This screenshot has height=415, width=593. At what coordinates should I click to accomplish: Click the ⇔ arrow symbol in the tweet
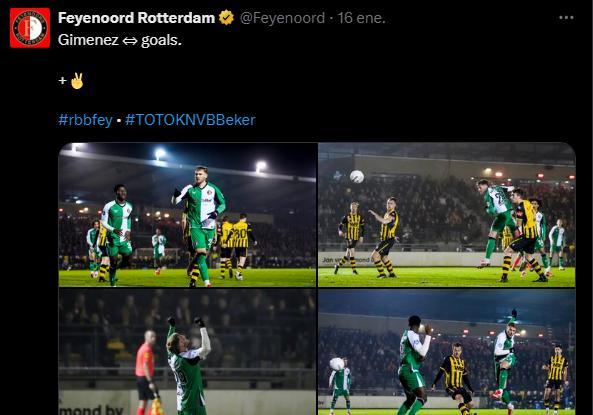click(130, 40)
